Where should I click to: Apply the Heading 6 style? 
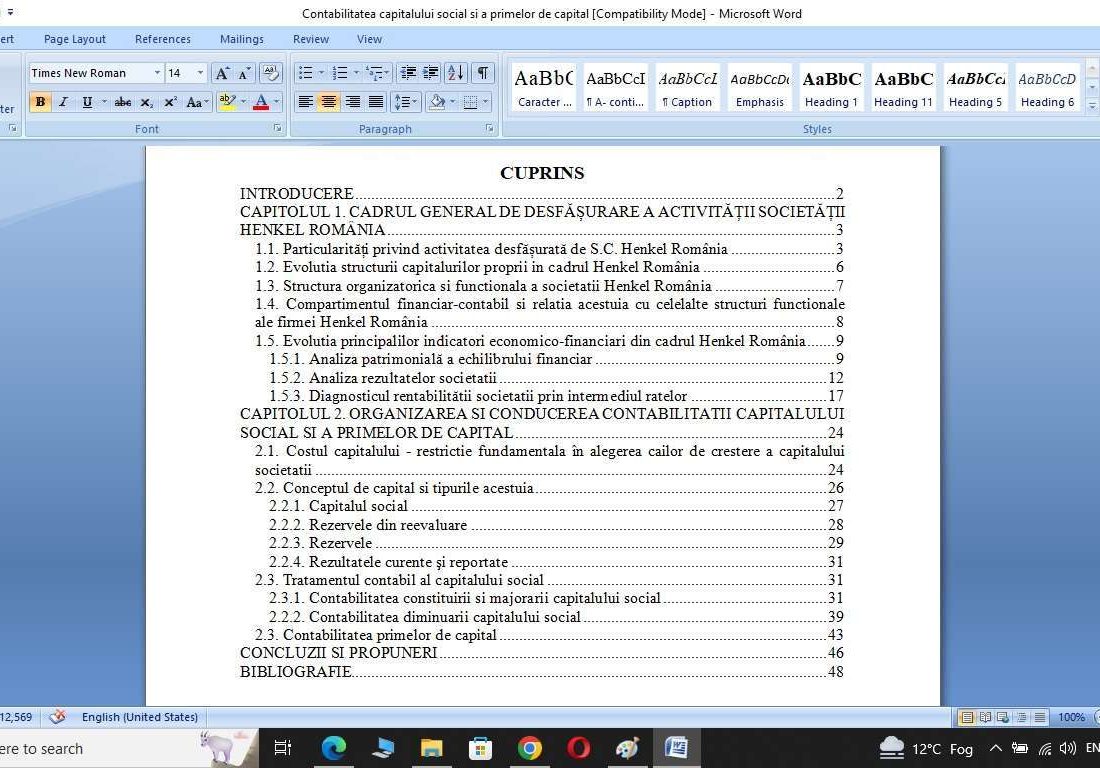[x=1047, y=88]
